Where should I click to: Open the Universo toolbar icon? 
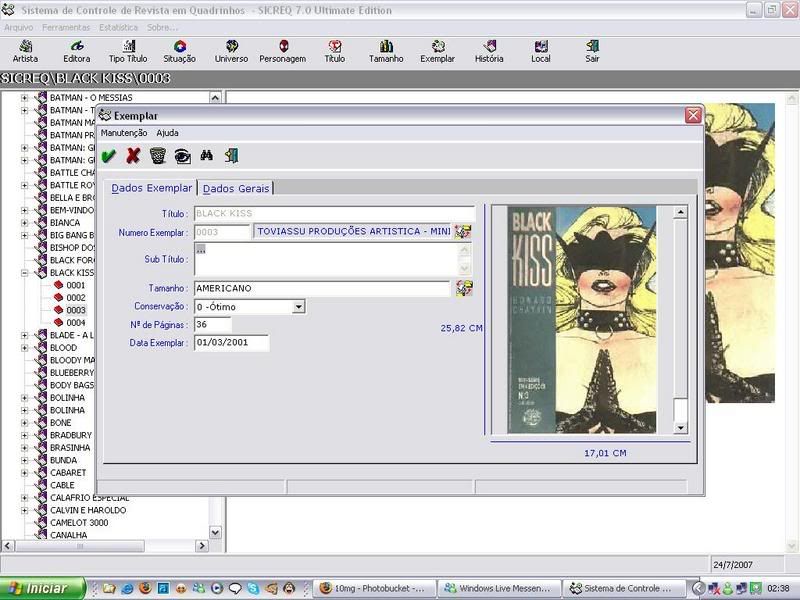click(x=232, y=51)
